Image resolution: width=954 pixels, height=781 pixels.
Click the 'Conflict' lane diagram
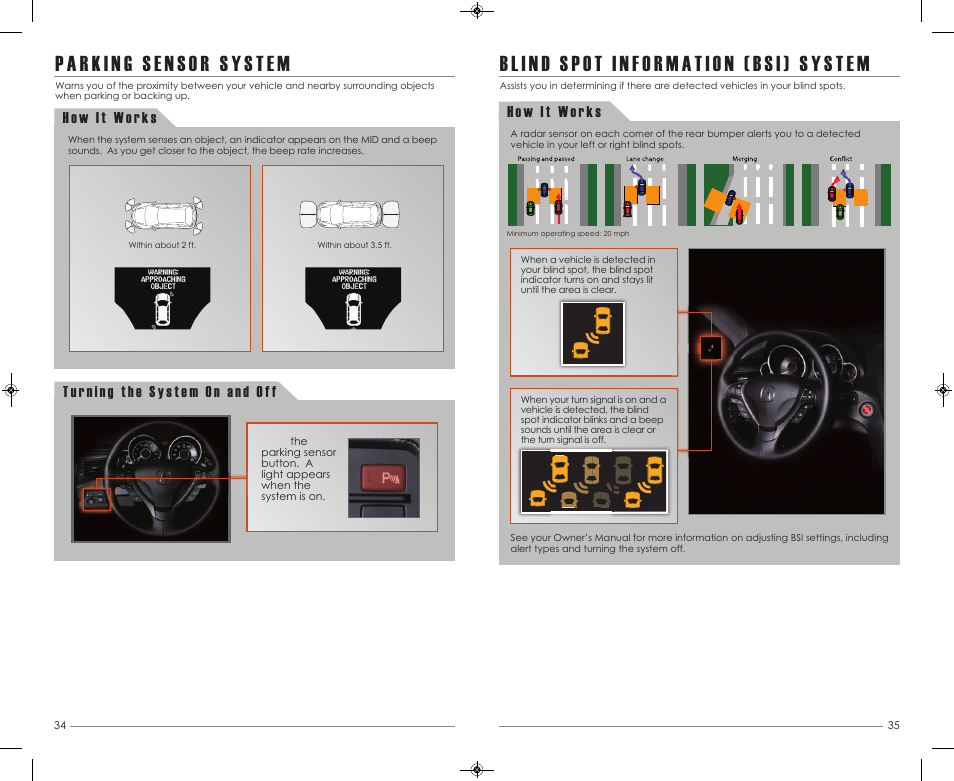(x=846, y=195)
